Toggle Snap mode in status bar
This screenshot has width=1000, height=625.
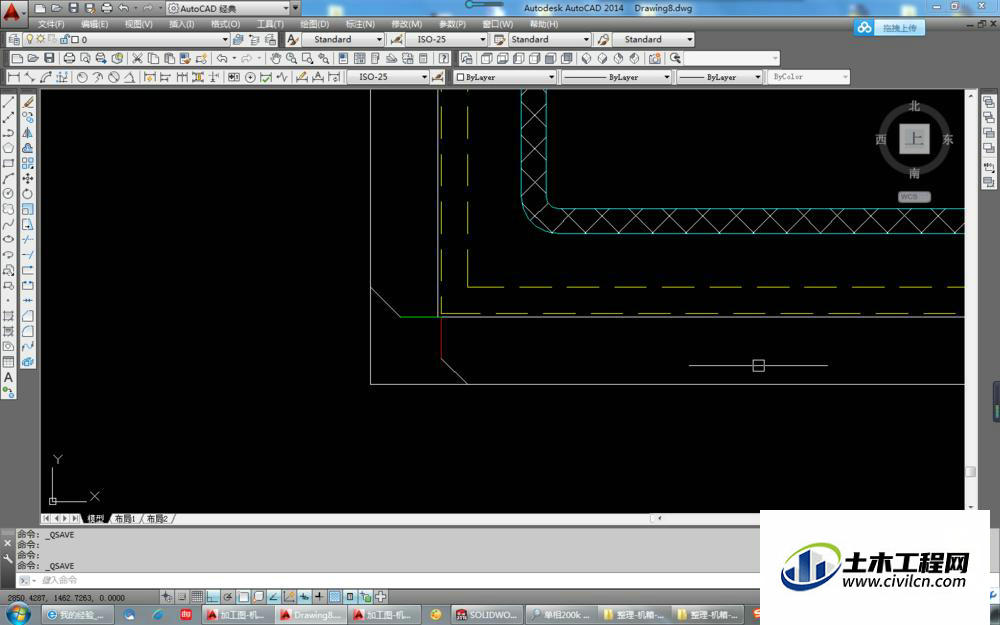(x=182, y=597)
